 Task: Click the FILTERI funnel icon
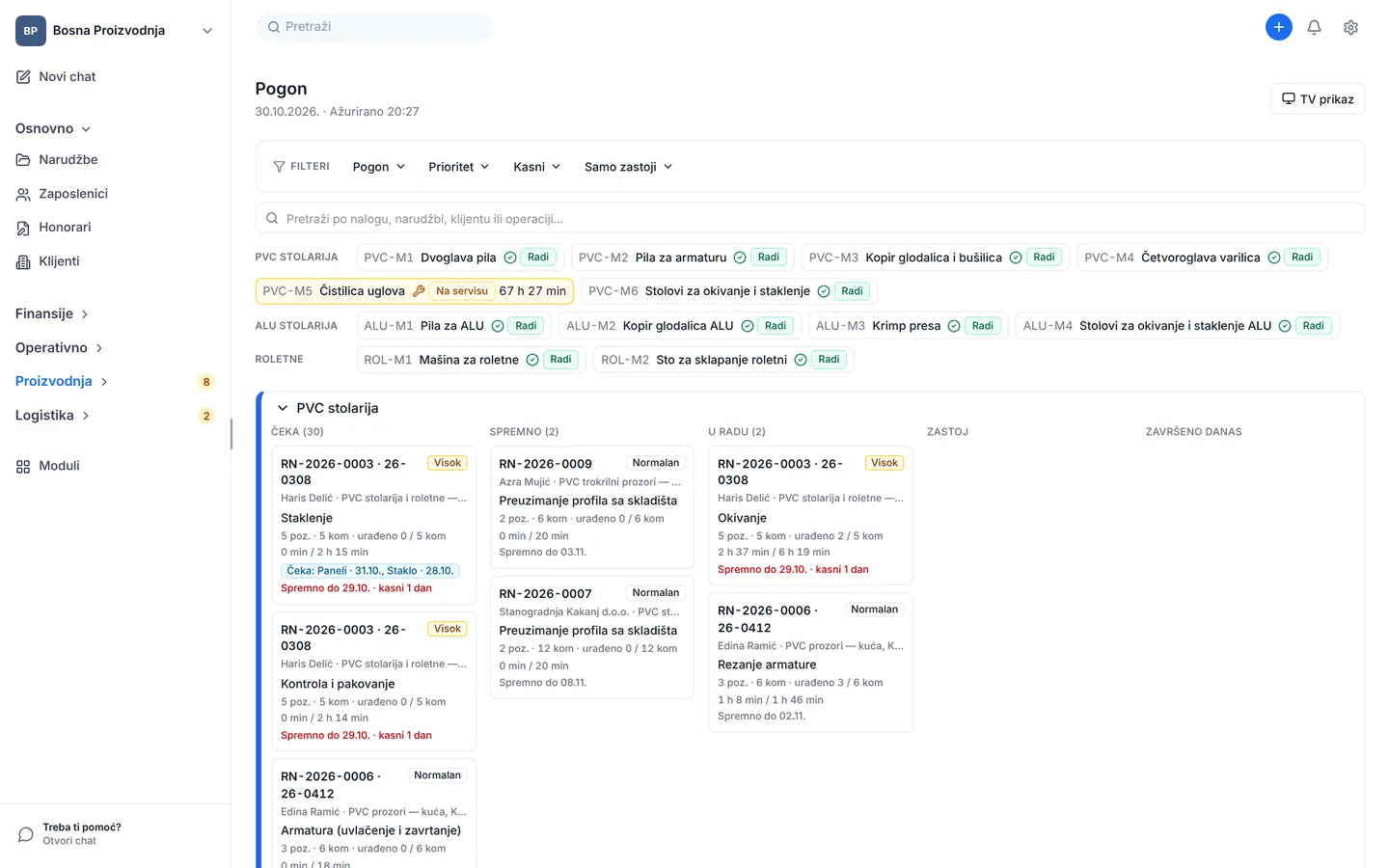click(279, 167)
